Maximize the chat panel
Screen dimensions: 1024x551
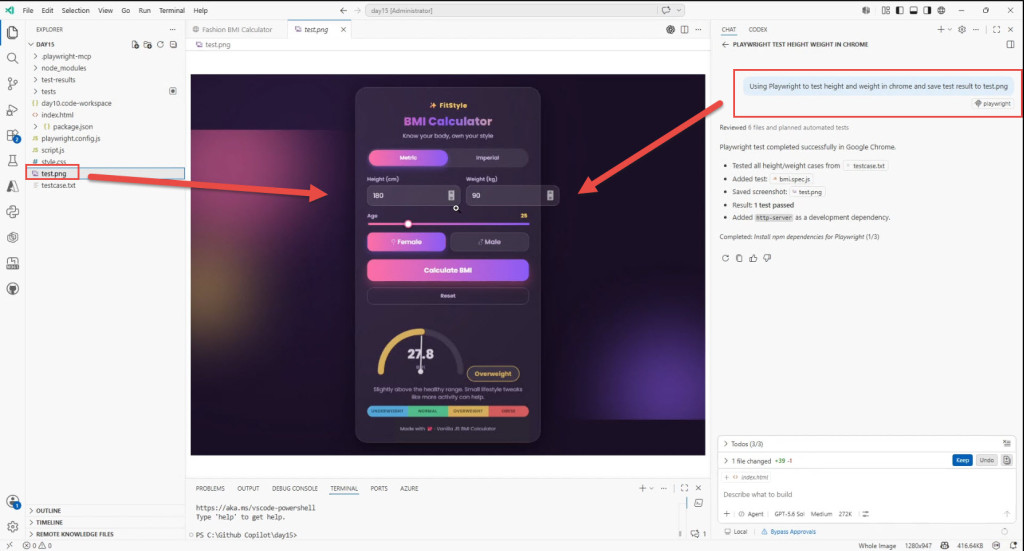coord(996,29)
